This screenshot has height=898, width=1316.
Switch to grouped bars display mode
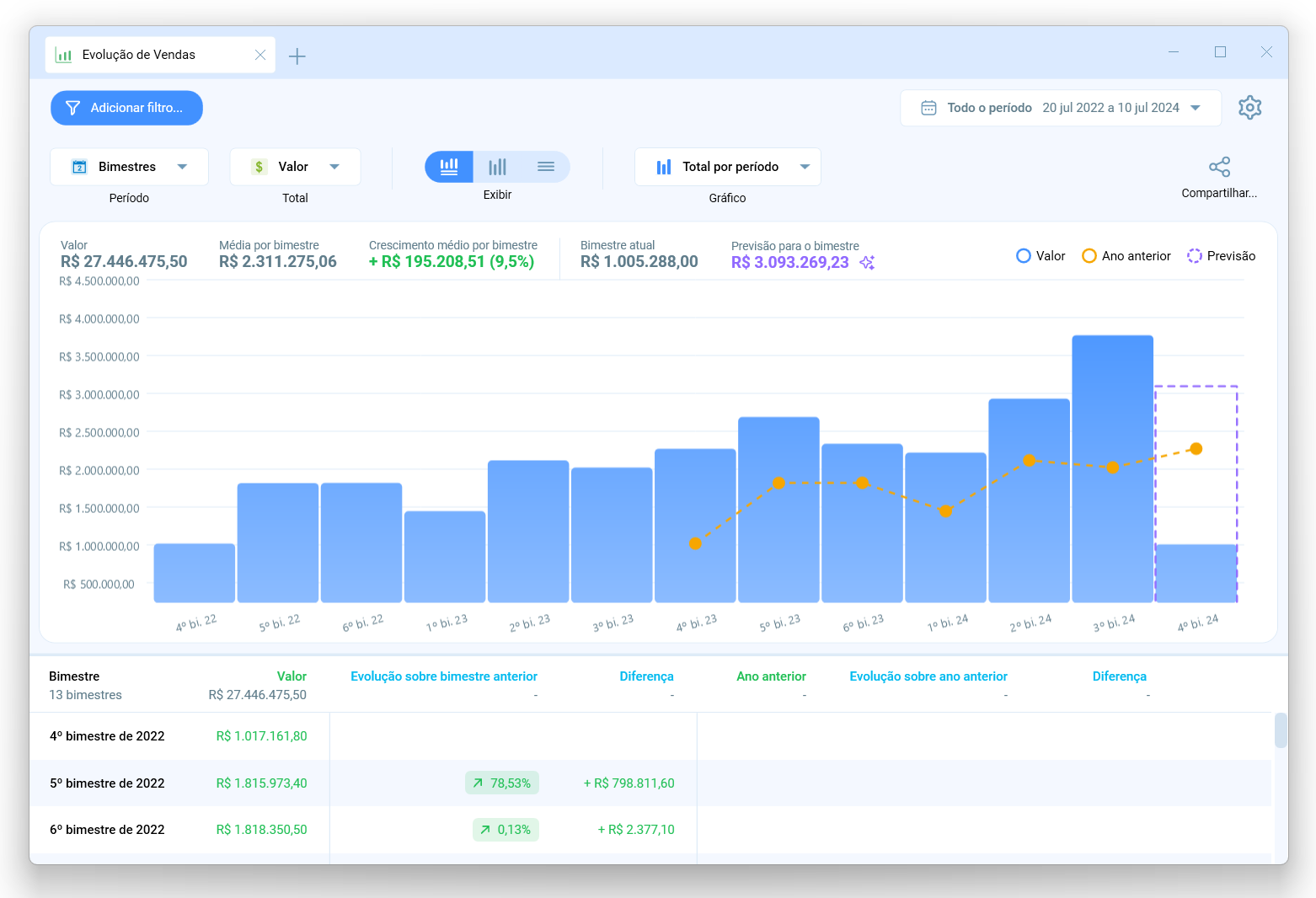coord(498,167)
